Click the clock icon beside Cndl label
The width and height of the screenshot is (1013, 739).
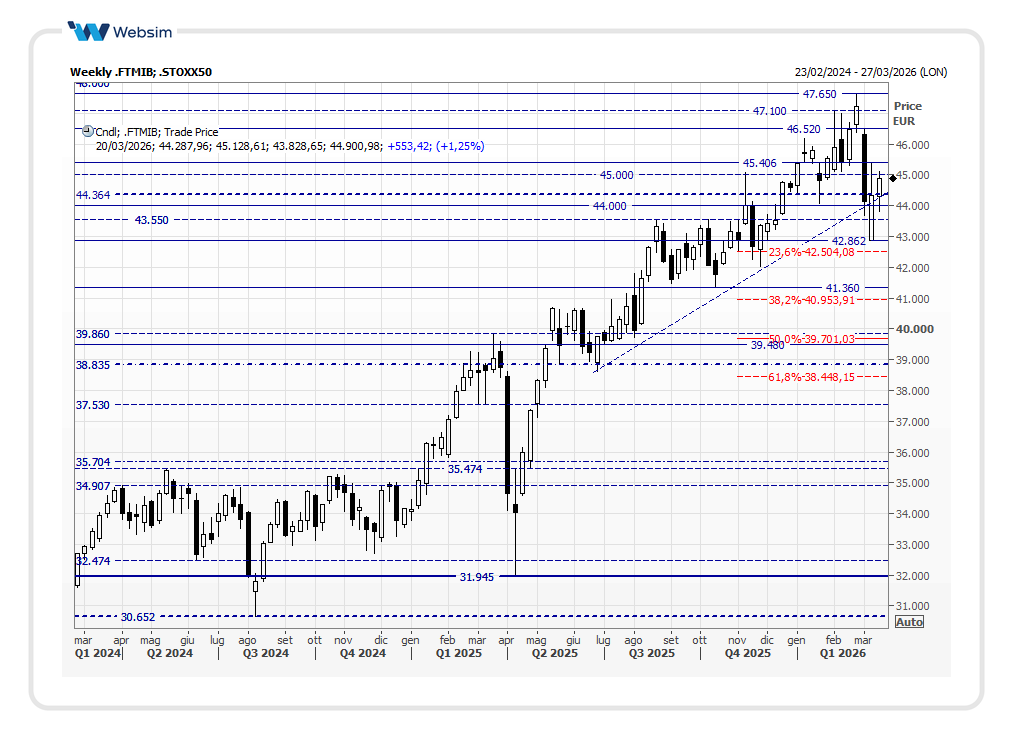coord(87,131)
